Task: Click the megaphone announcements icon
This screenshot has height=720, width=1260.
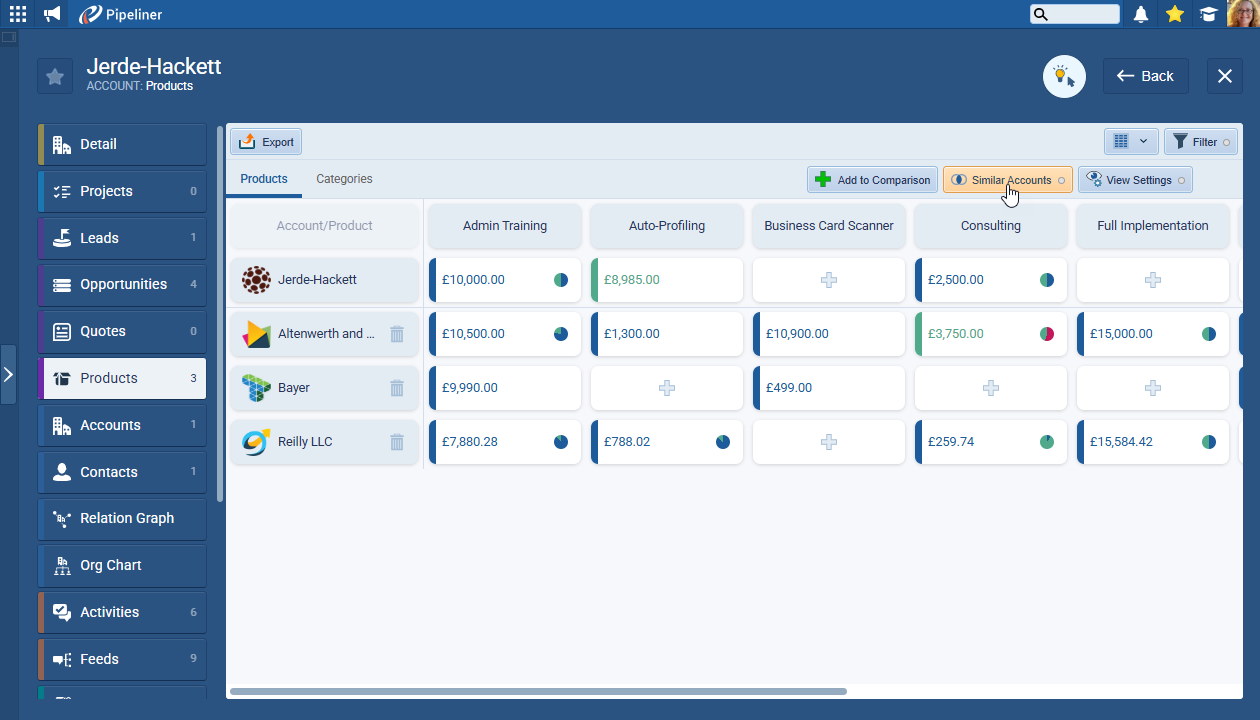Action: coord(52,14)
